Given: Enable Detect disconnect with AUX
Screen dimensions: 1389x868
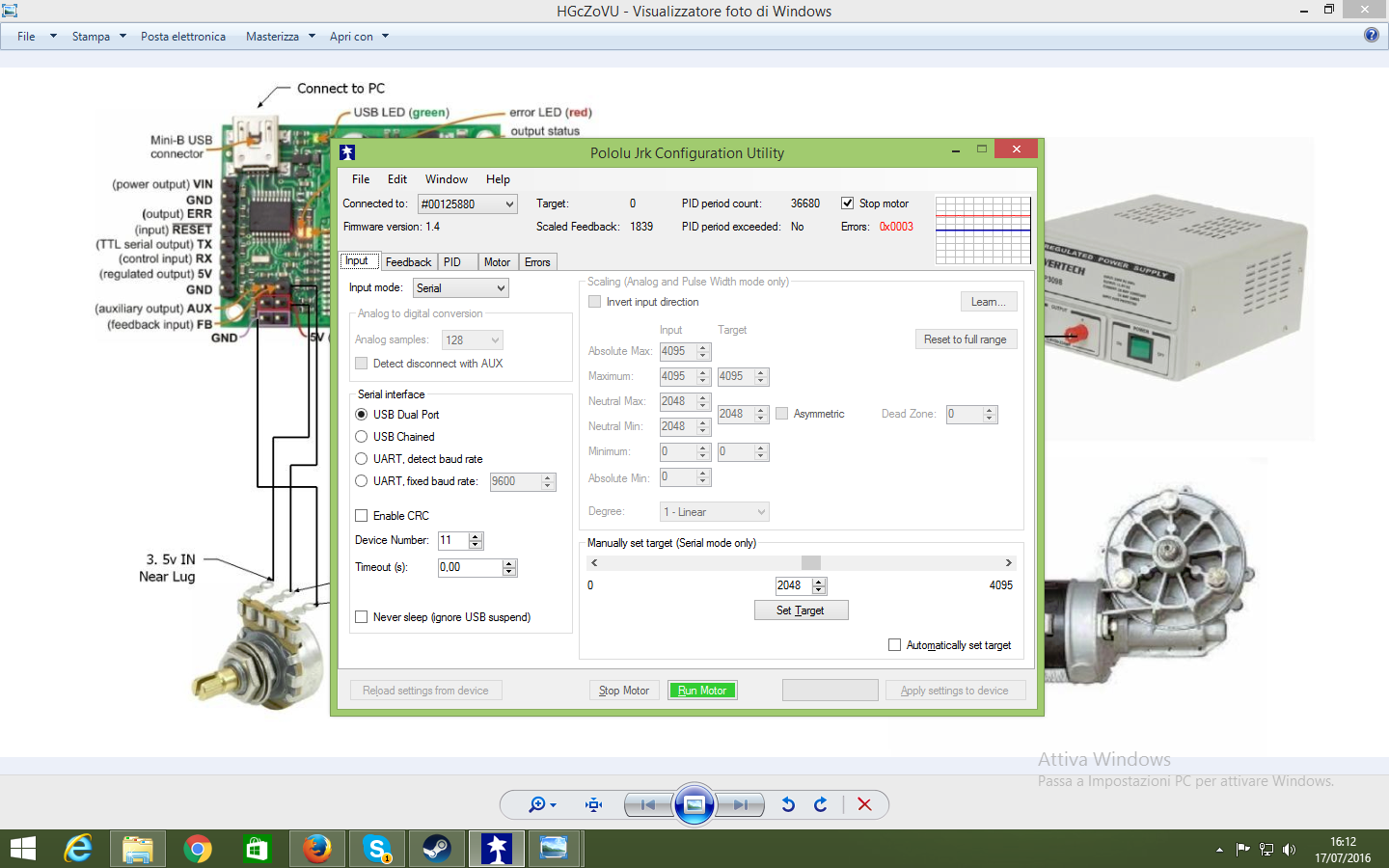Looking at the screenshot, I should pyautogui.click(x=361, y=364).
